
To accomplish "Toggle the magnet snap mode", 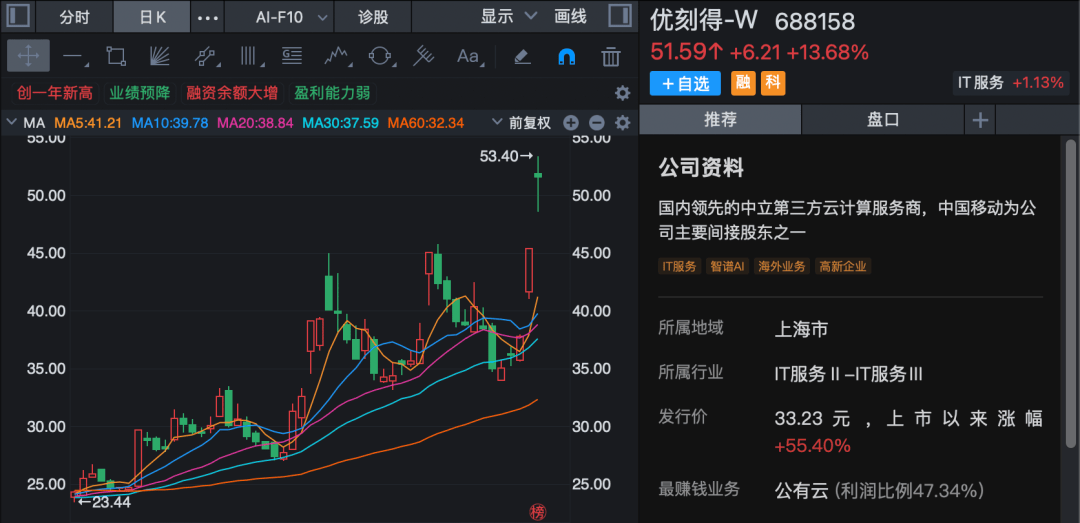I will [566, 56].
